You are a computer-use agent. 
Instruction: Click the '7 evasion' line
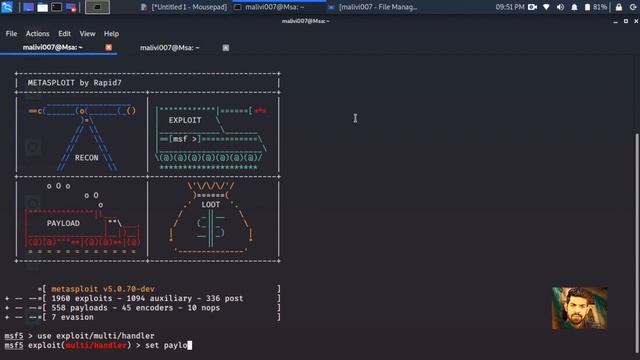(72, 317)
